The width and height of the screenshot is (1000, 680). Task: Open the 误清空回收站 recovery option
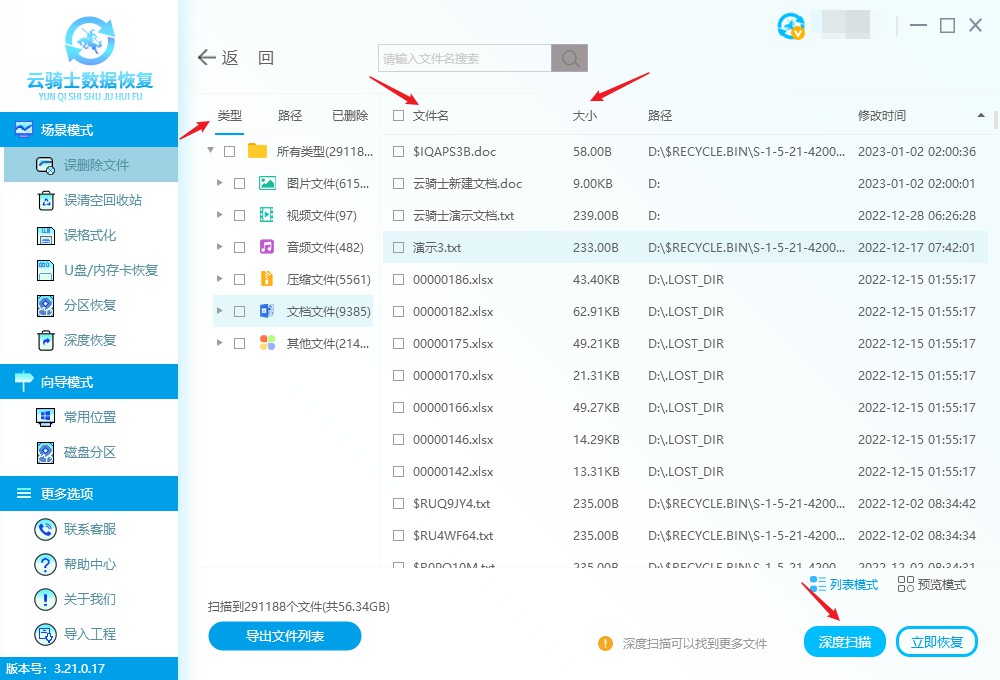[x=42, y=201]
